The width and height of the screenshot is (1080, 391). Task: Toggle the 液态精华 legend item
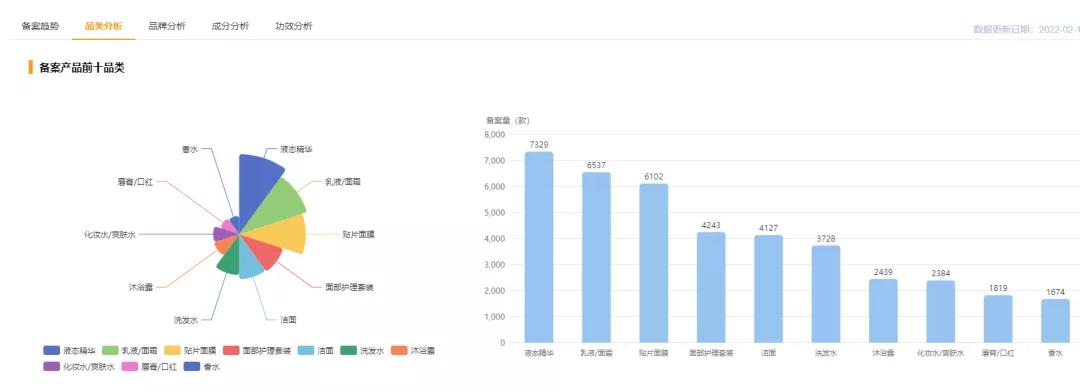pos(70,350)
